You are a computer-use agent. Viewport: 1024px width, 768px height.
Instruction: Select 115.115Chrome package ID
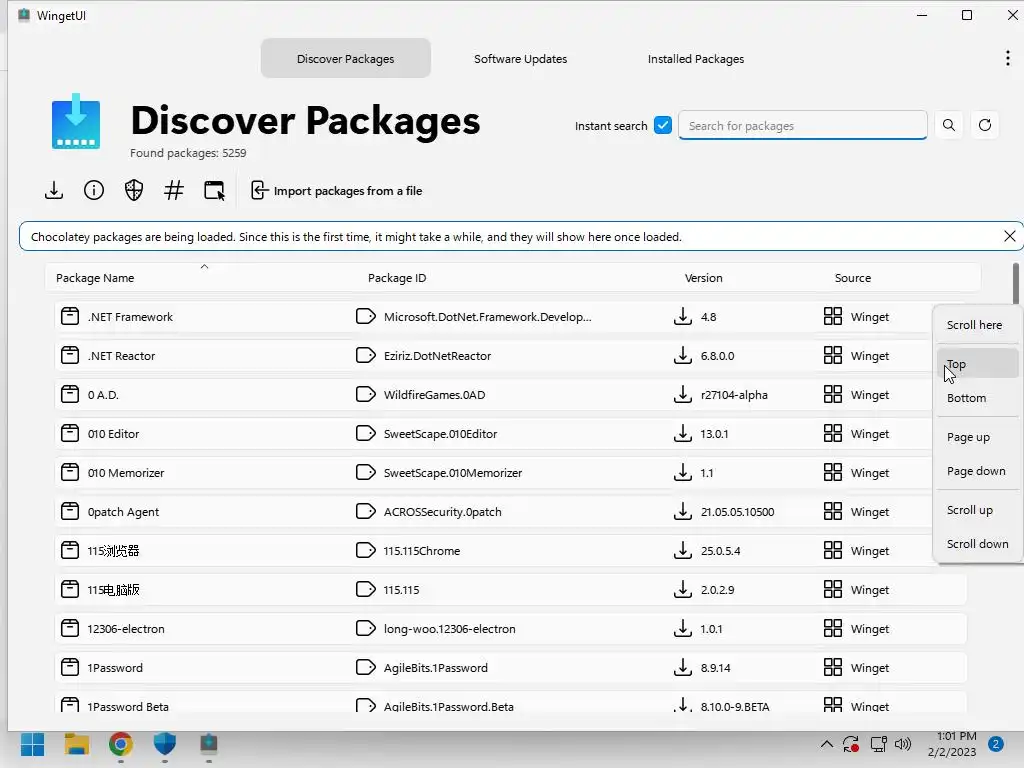click(x=422, y=551)
